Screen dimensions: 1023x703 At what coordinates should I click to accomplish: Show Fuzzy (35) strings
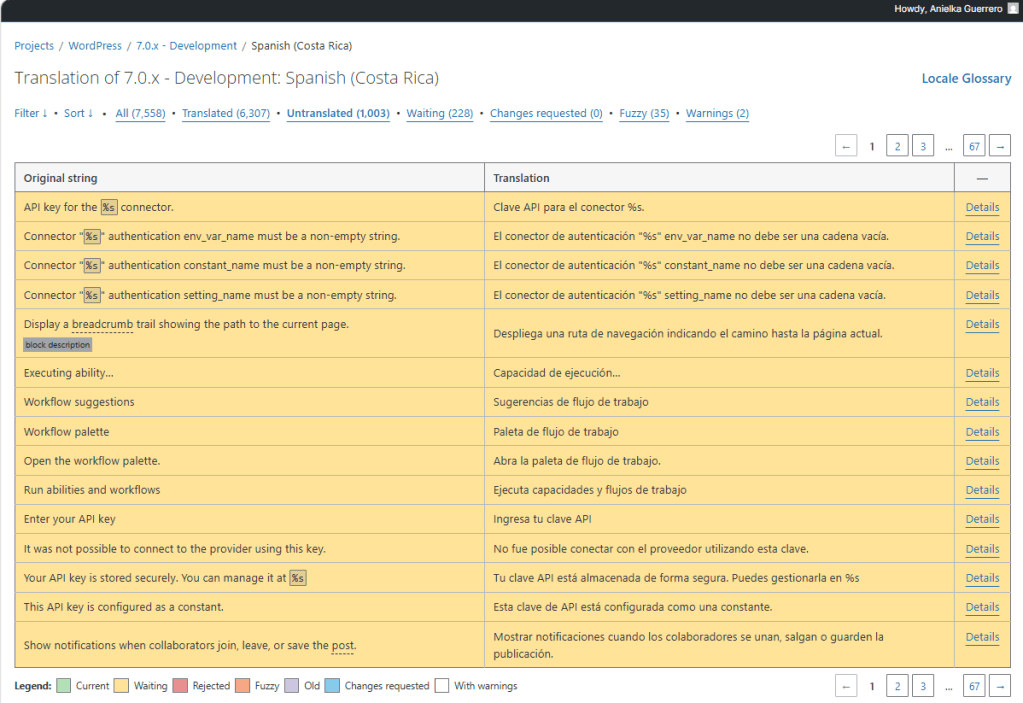pos(644,114)
